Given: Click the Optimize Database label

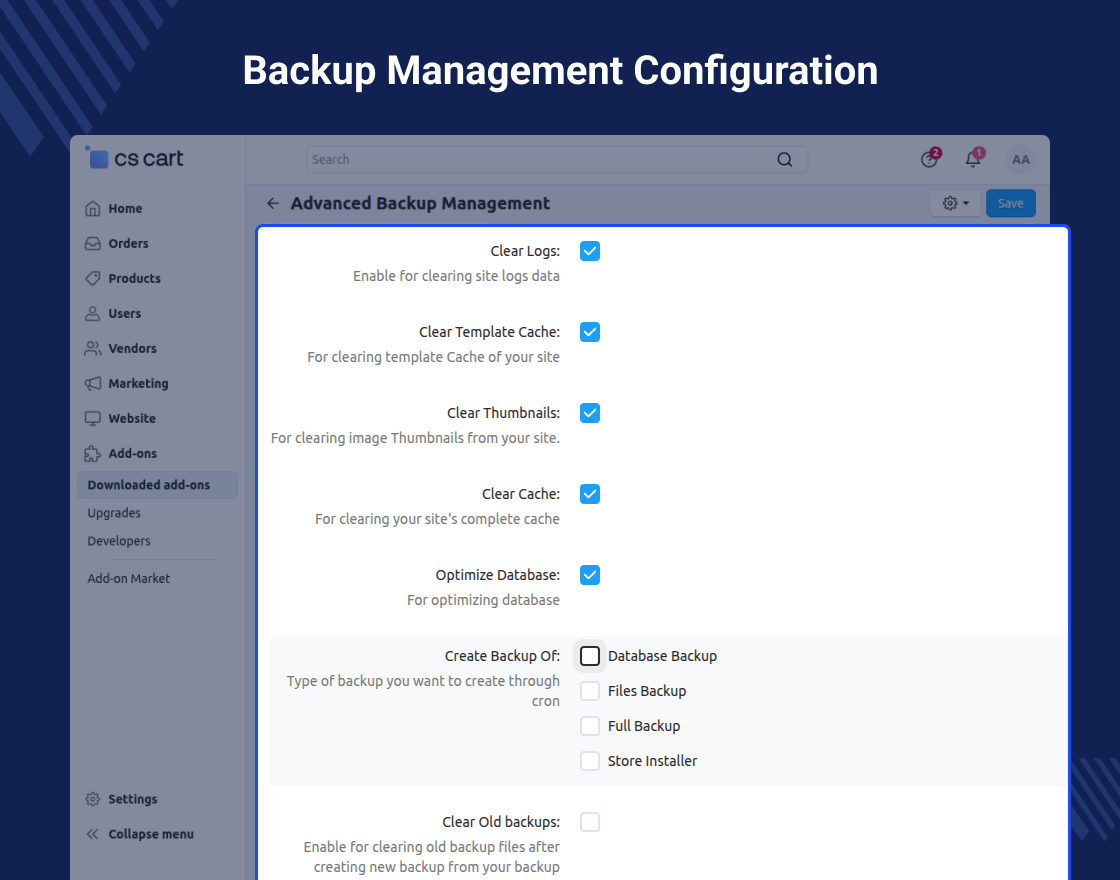Looking at the screenshot, I should 498,575.
